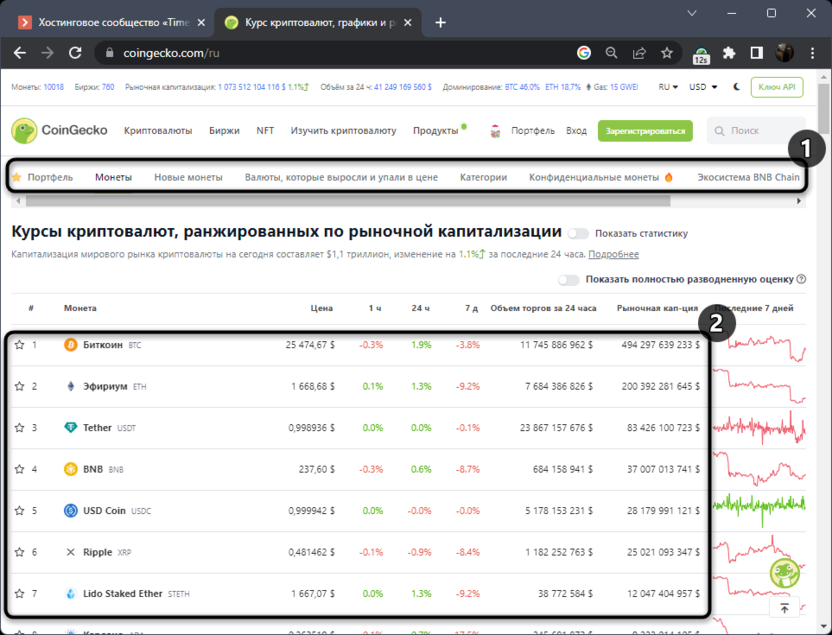The image size is (832, 635).
Task: Click the Tether coin icon
Action: pyautogui.click(x=71, y=428)
